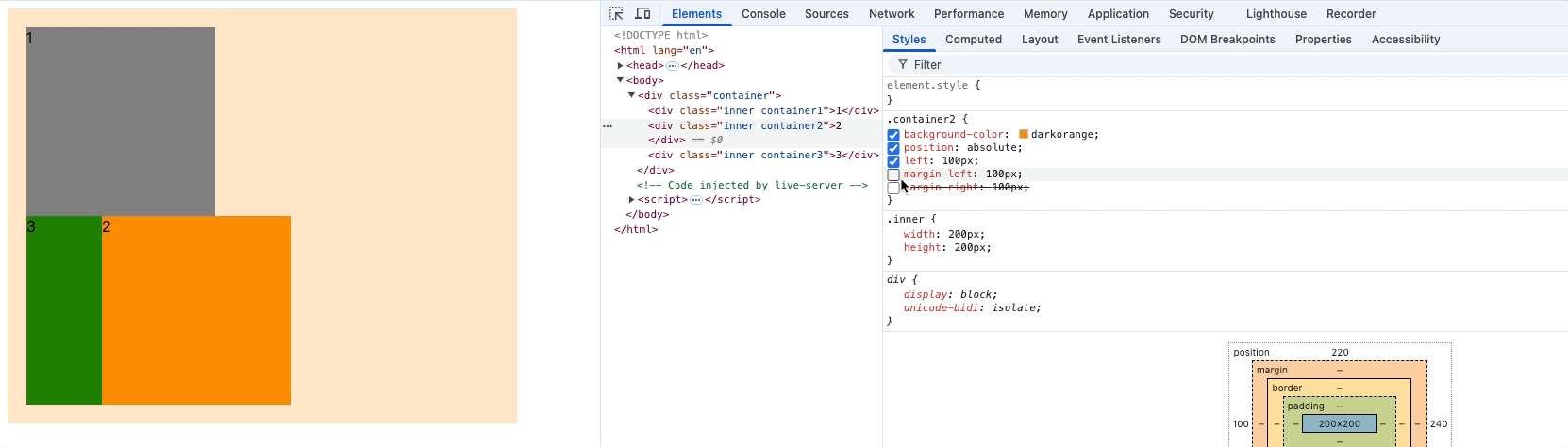Click the ellipsis badge inside script tag
The image size is (1568, 447).
tap(695, 200)
